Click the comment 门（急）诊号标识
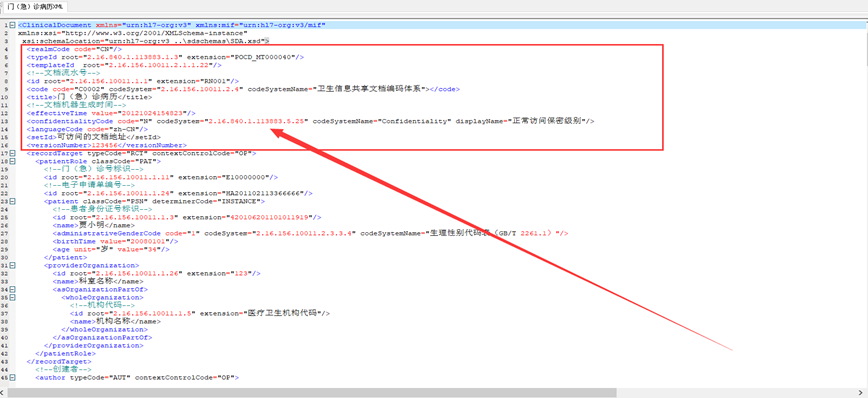Image resolution: width=868 pixels, height=398 pixels. point(94,169)
